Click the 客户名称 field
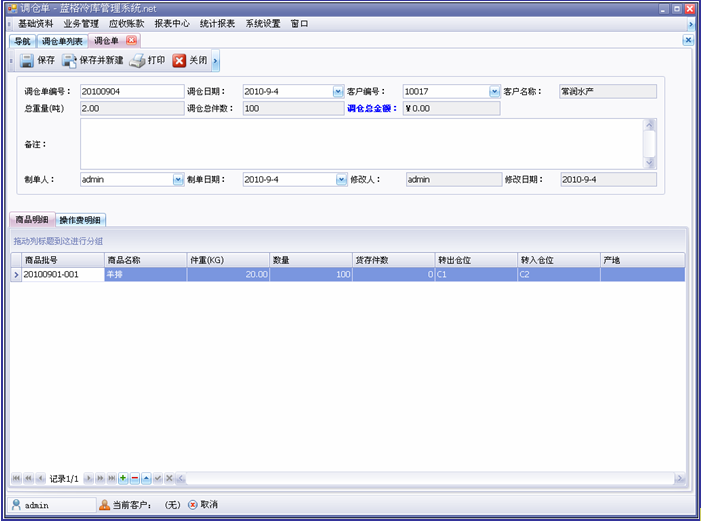 (608, 92)
